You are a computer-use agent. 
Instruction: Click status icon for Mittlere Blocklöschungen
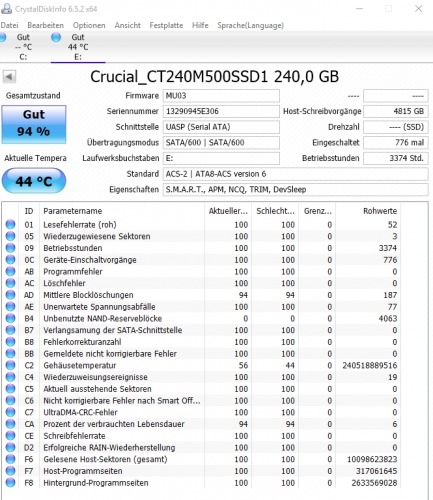[x=11, y=295]
